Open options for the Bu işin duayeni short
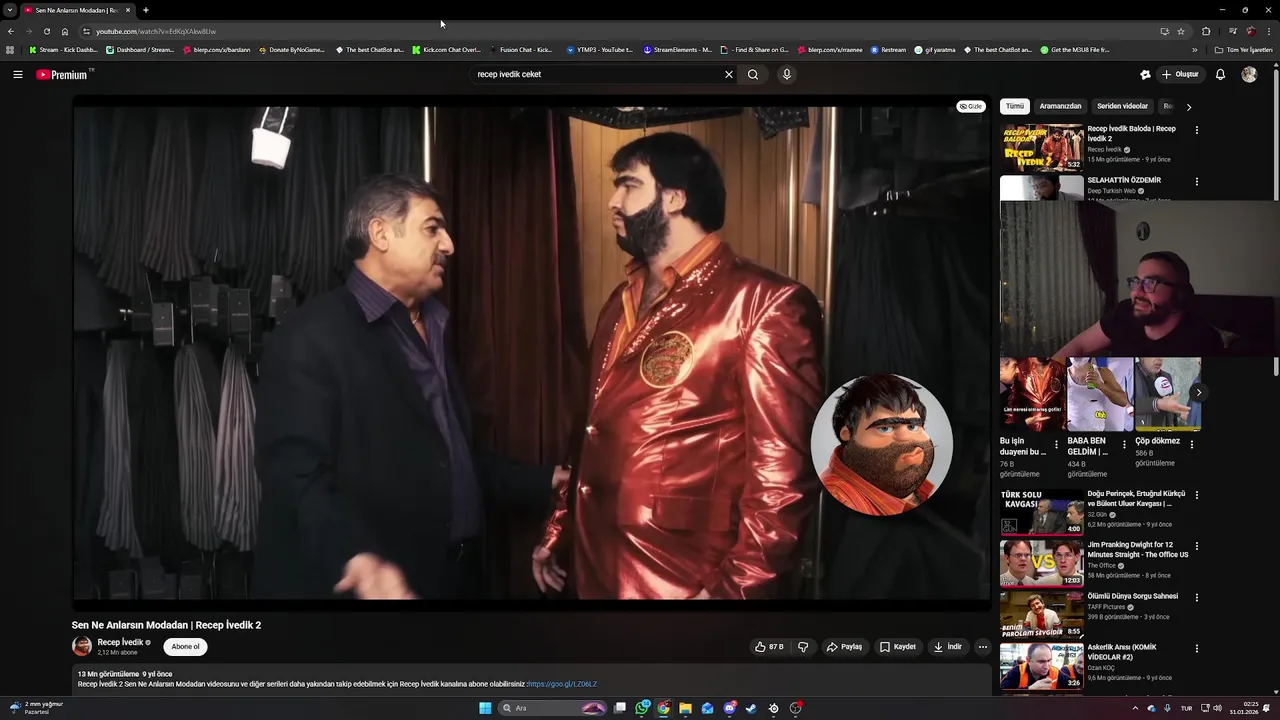Screen dimensions: 1280x720 coord(1056,444)
